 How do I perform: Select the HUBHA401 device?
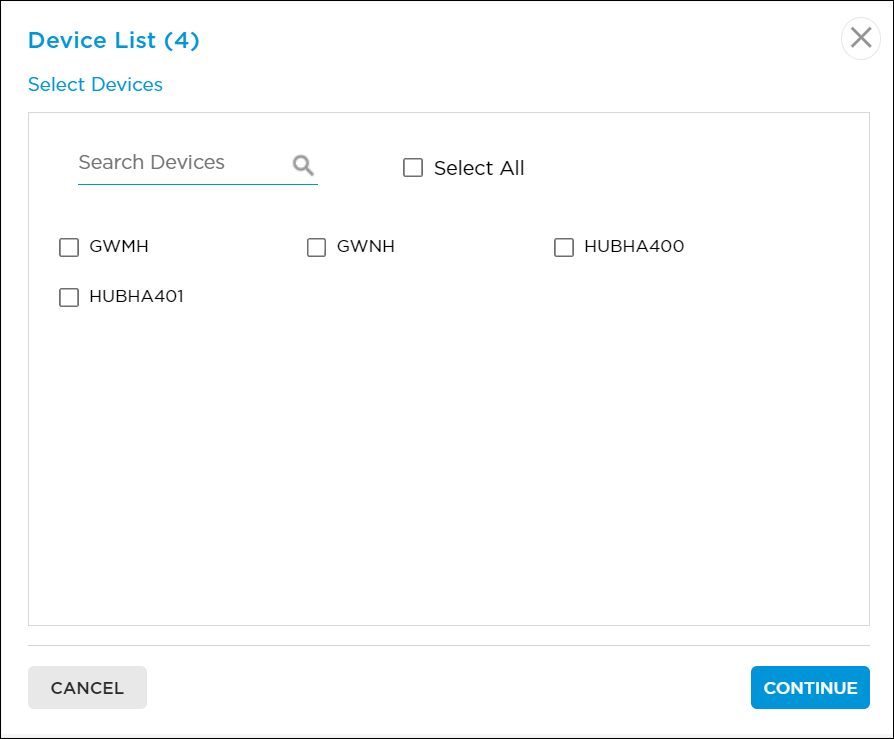click(x=68, y=297)
